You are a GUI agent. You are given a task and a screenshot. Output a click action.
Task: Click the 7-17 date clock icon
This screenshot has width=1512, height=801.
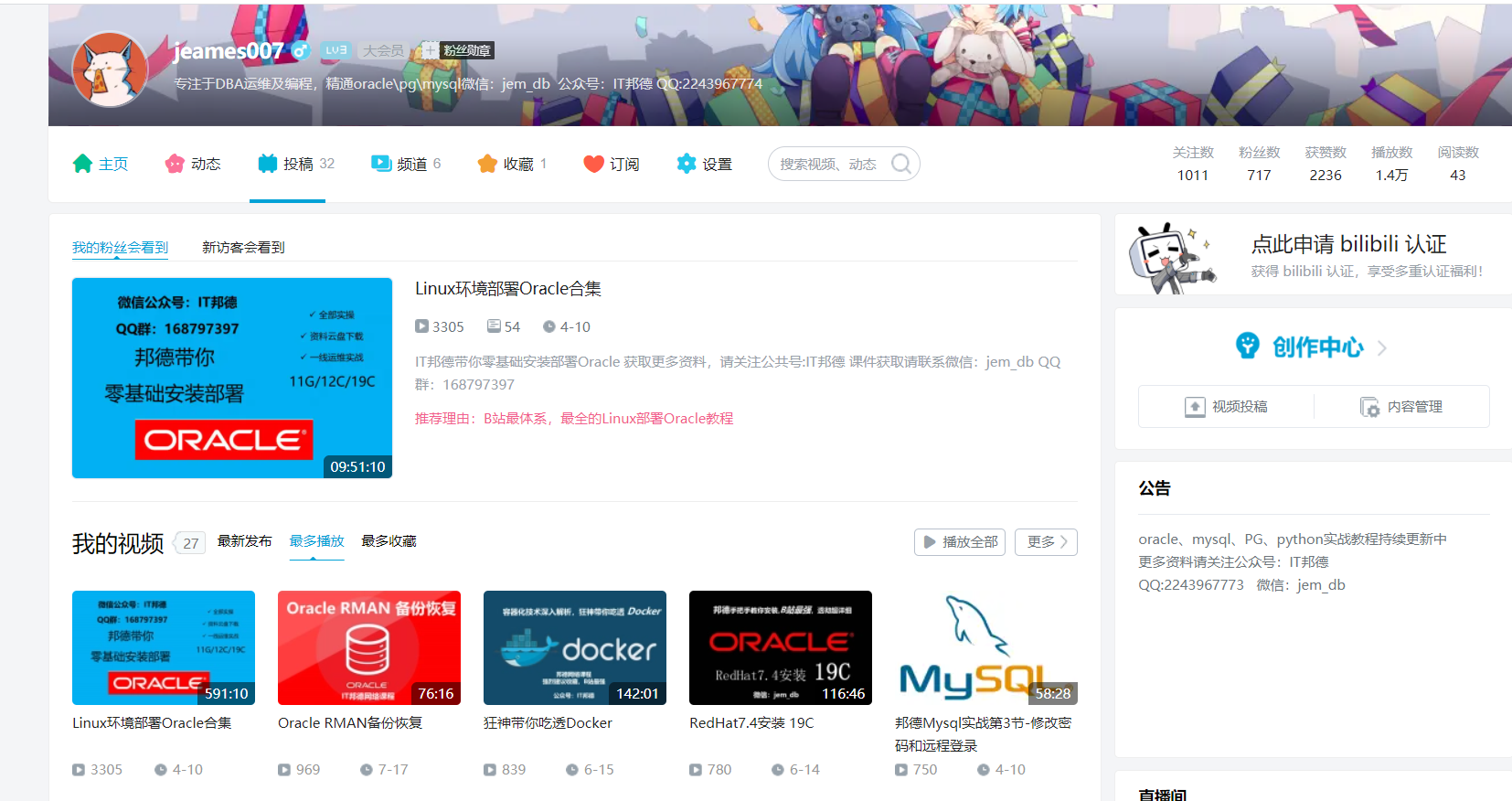tap(366, 770)
